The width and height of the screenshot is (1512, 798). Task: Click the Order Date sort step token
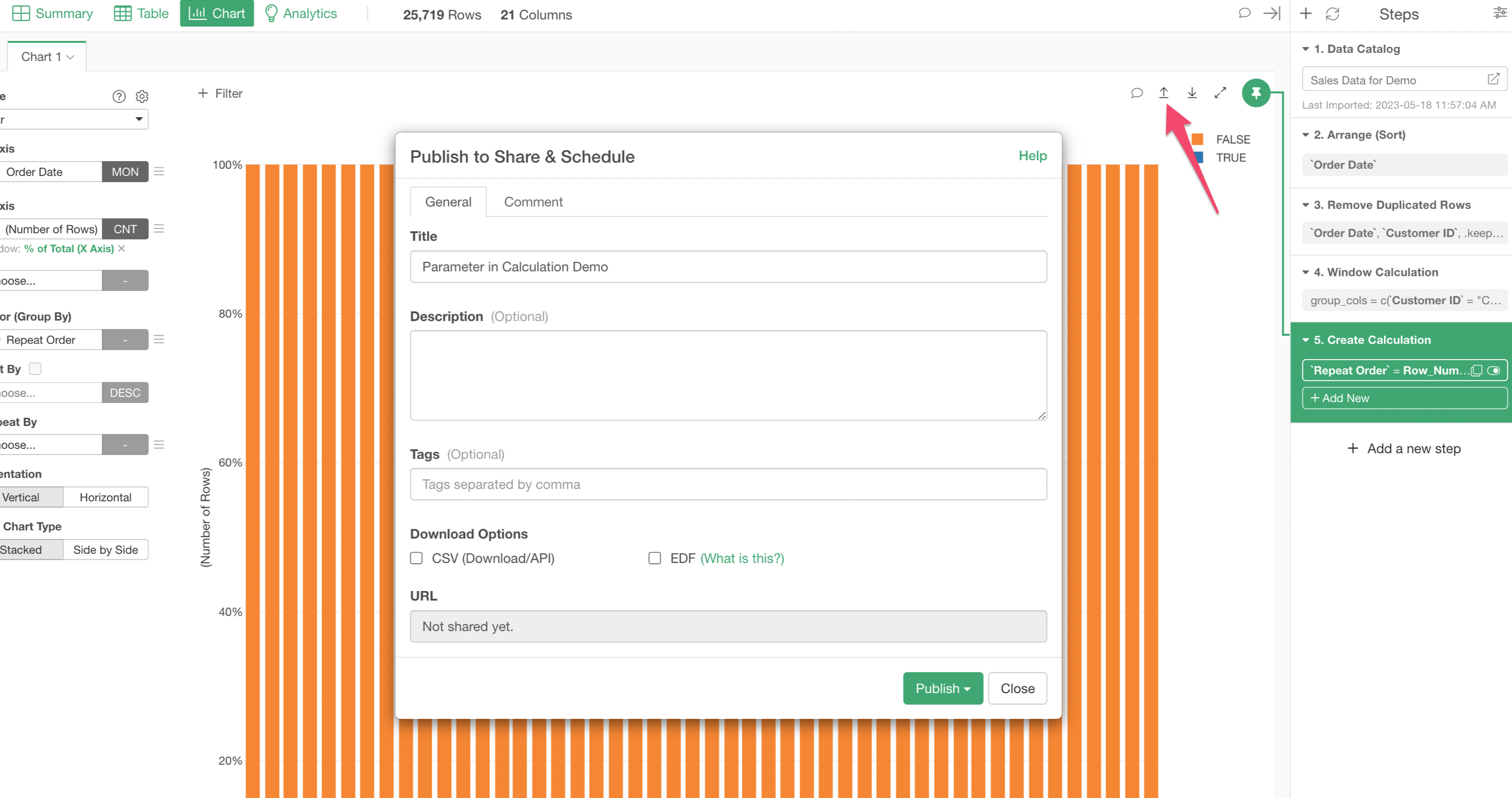click(x=1404, y=165)
